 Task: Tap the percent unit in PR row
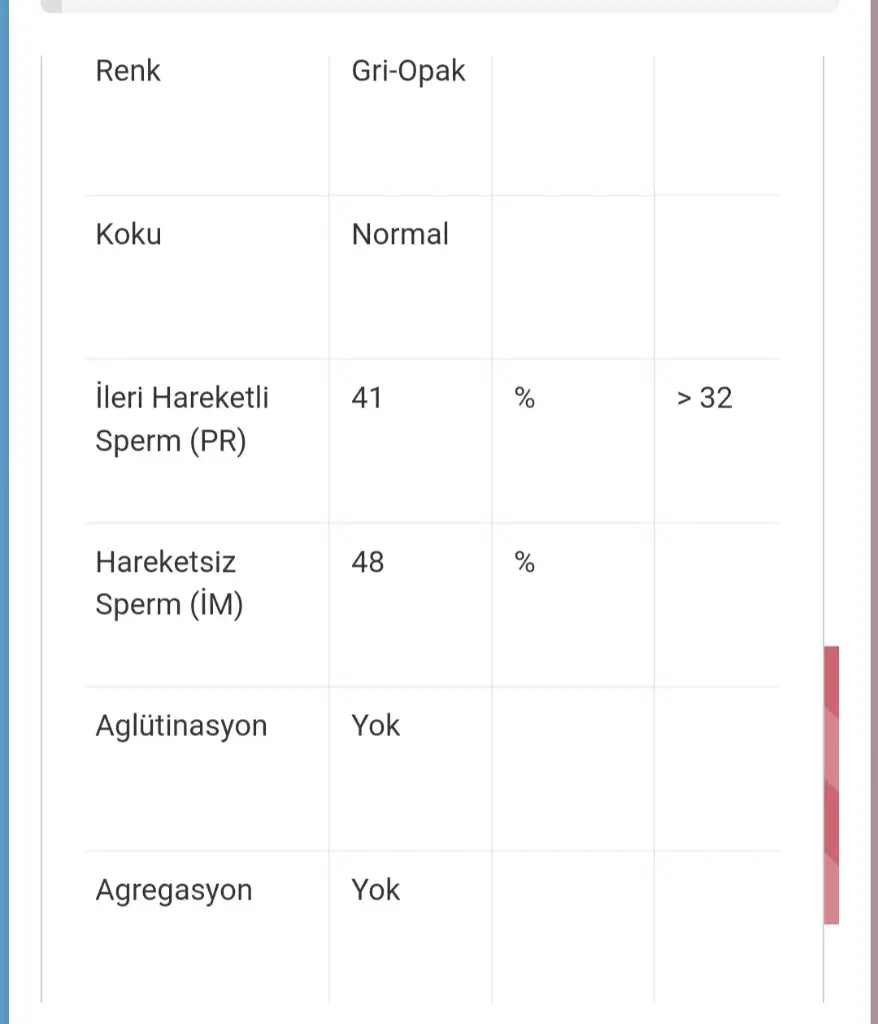click(x=525, y=399)
